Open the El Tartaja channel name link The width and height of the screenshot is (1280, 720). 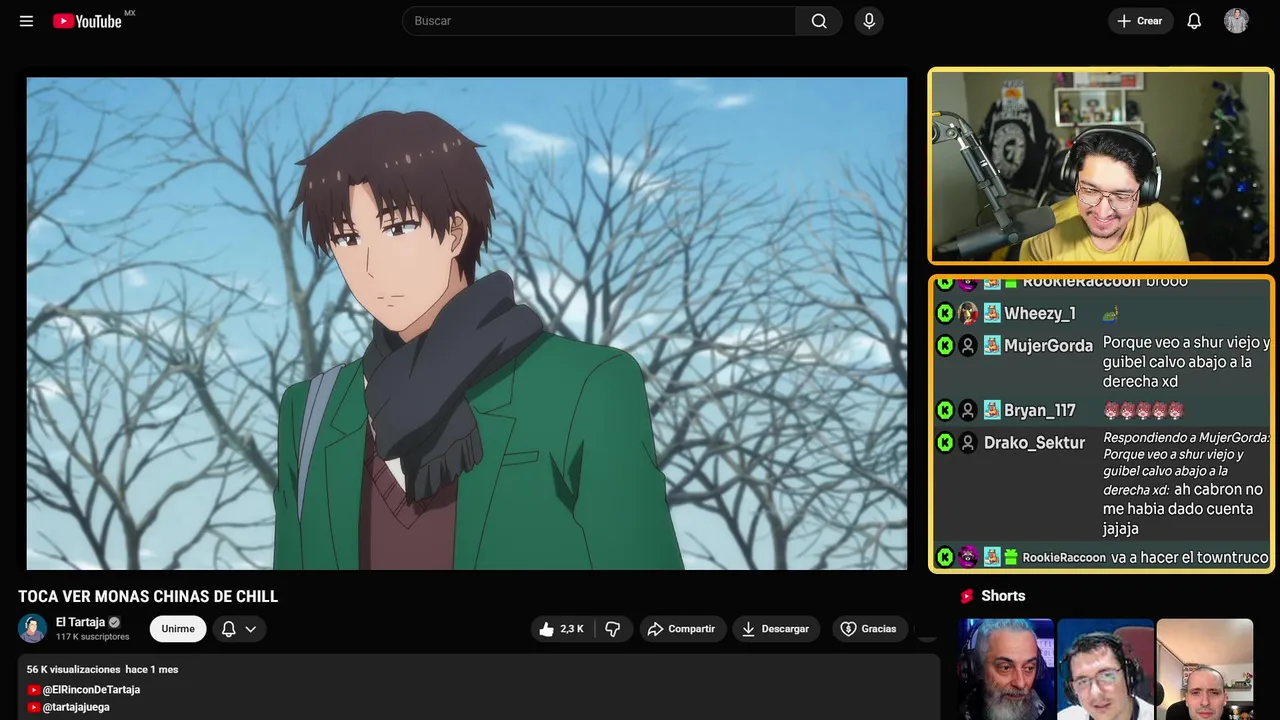pyautogui.click(x=80, y=622)
